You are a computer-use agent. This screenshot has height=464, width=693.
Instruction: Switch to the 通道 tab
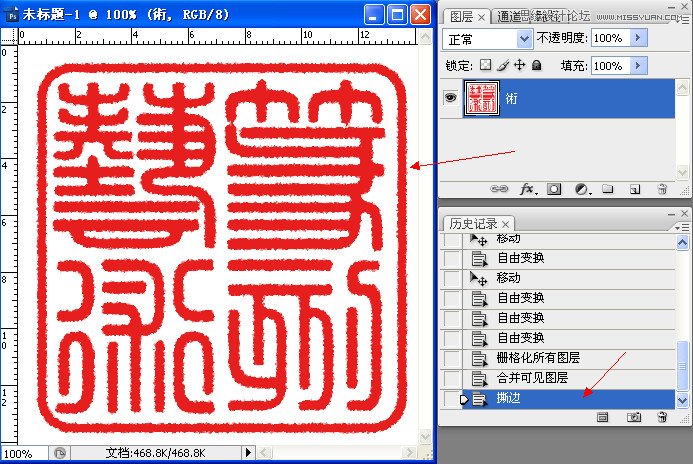click(509, 16)
